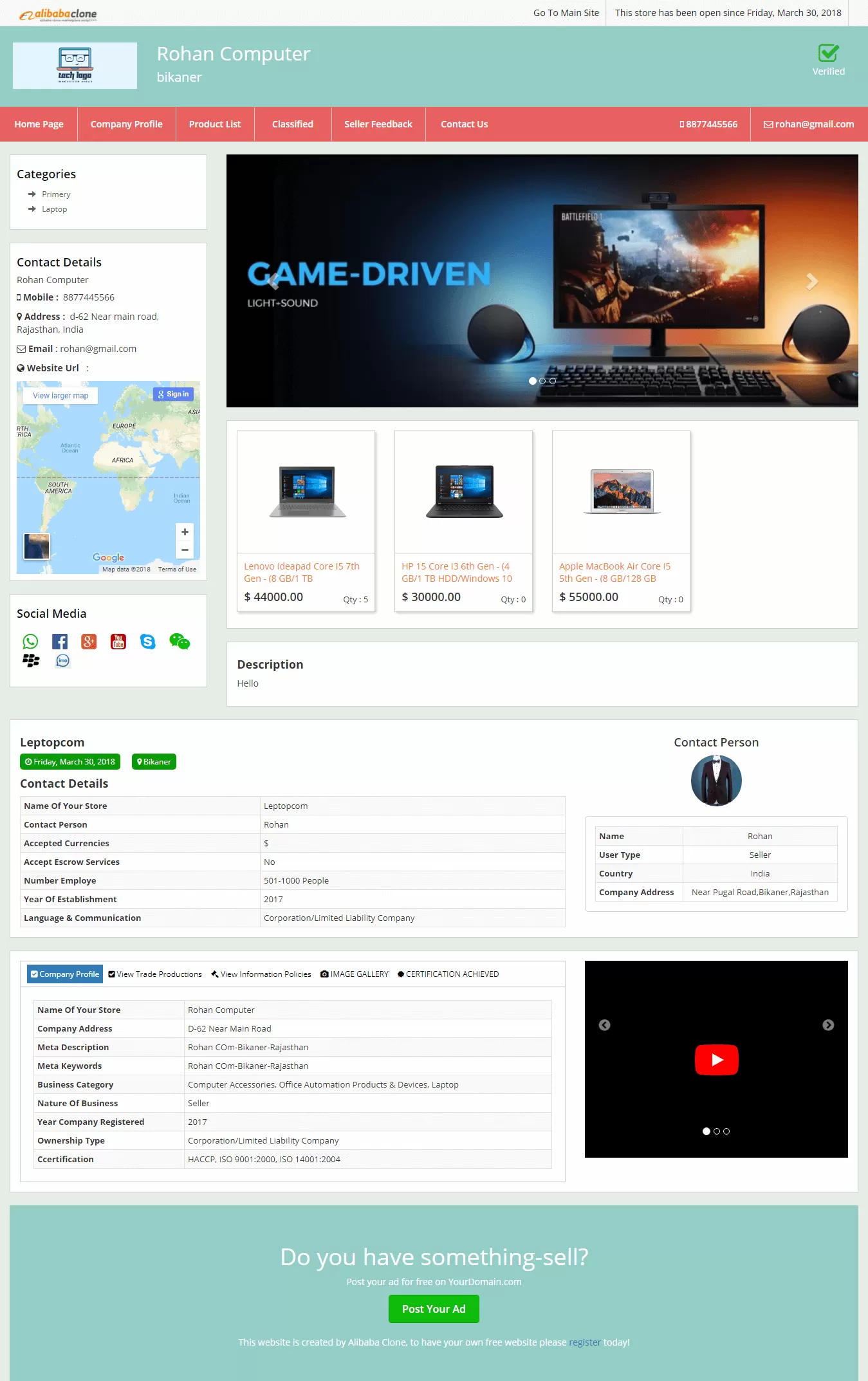The height and width of the screenshot is (1381, 868).
Task: Switch to CERTIFICATION ACHIEVED tab
Action: [448, 974]
